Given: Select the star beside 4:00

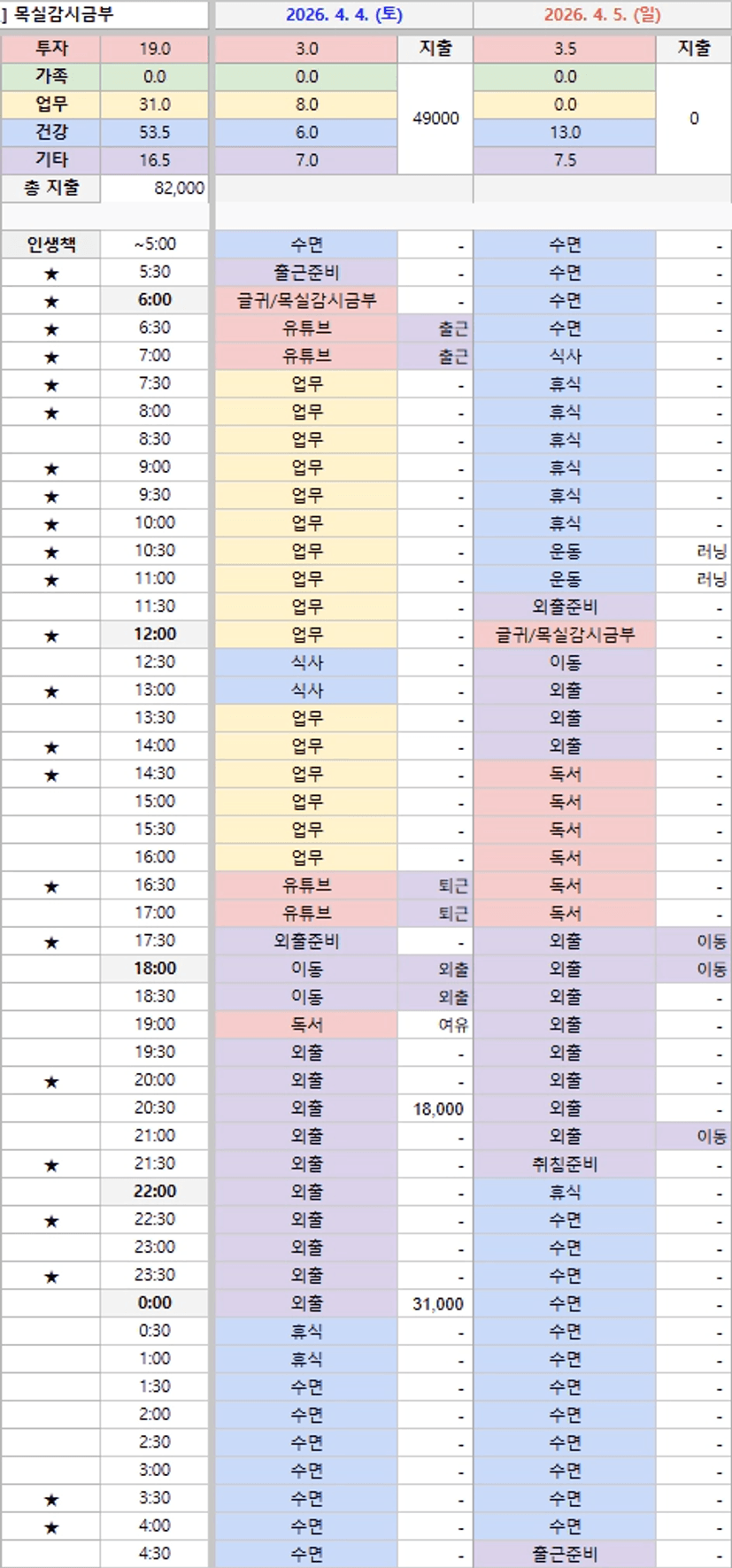Looking at the screenshot, I should 51,1527.
